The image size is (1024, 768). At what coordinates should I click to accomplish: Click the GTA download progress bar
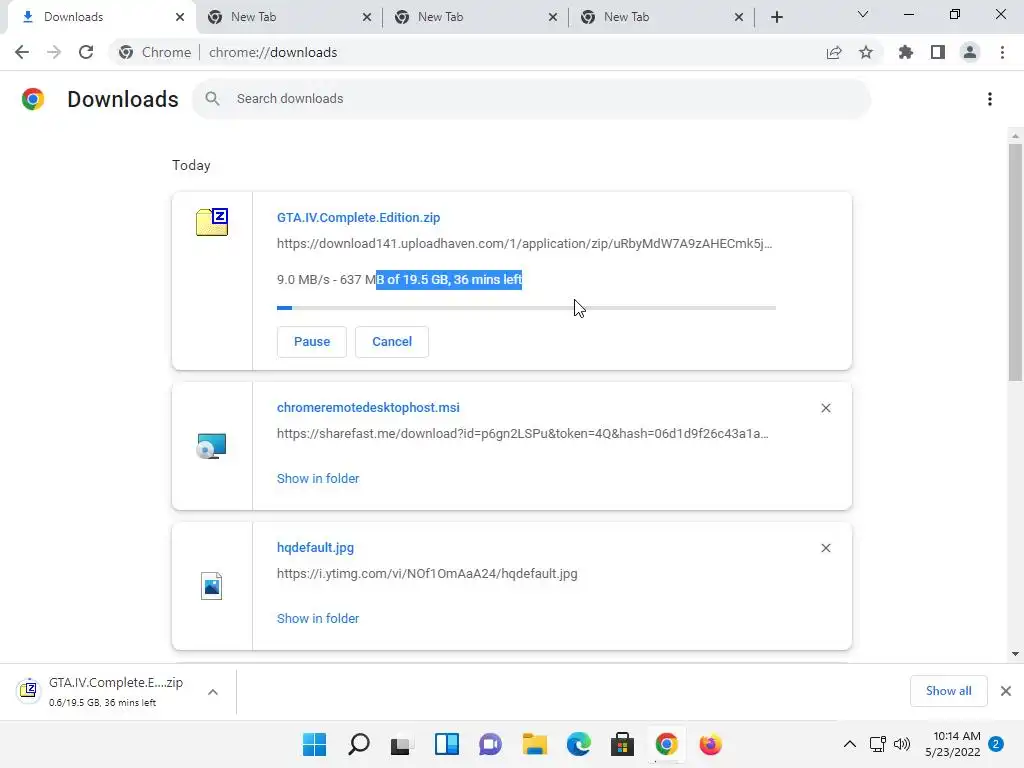coord(526,308)
